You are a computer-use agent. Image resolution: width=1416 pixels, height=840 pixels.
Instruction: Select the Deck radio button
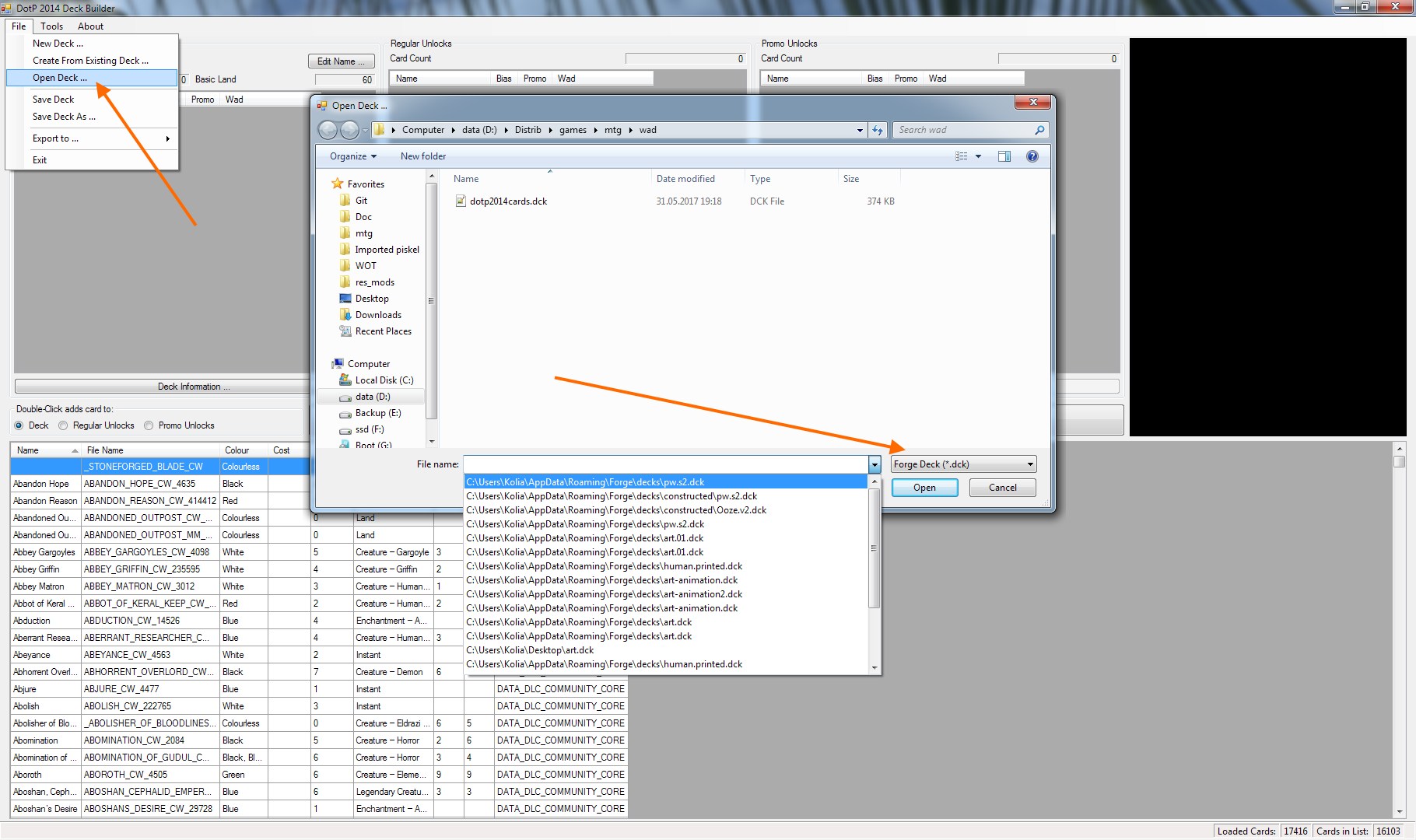click(x=19, y=425)
